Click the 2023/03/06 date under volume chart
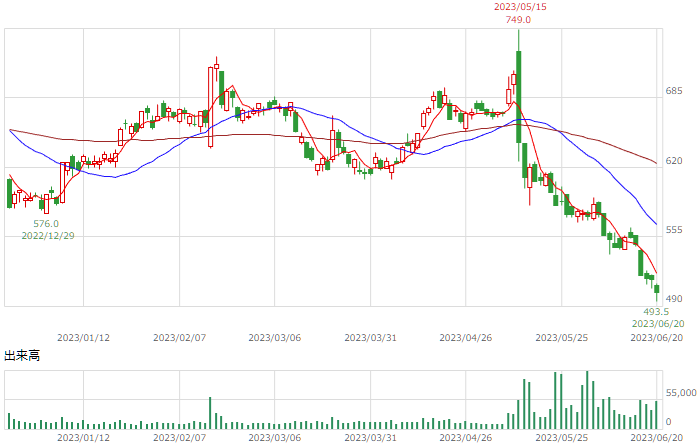 275,438
